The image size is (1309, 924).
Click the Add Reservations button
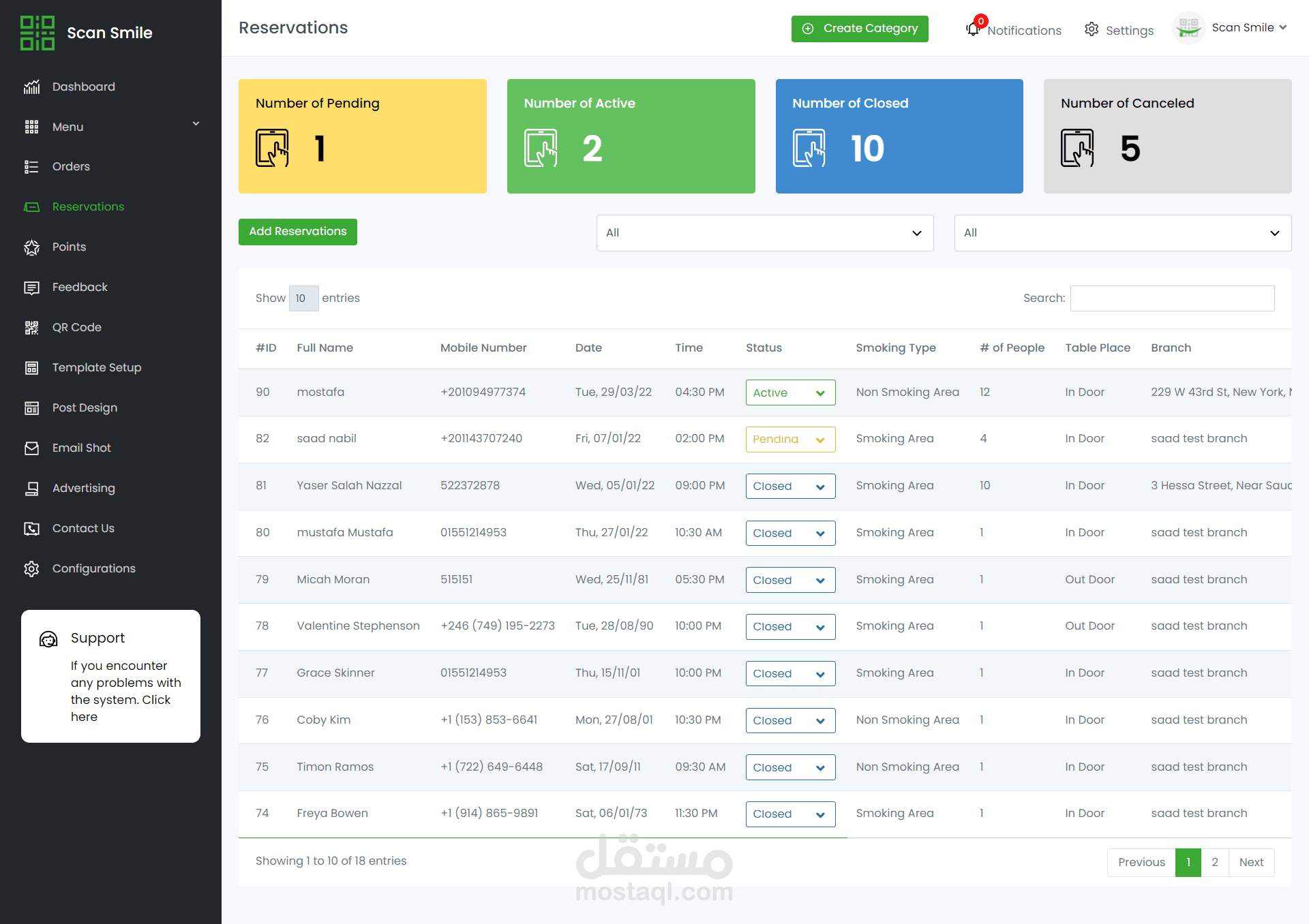tap(297, 232)
